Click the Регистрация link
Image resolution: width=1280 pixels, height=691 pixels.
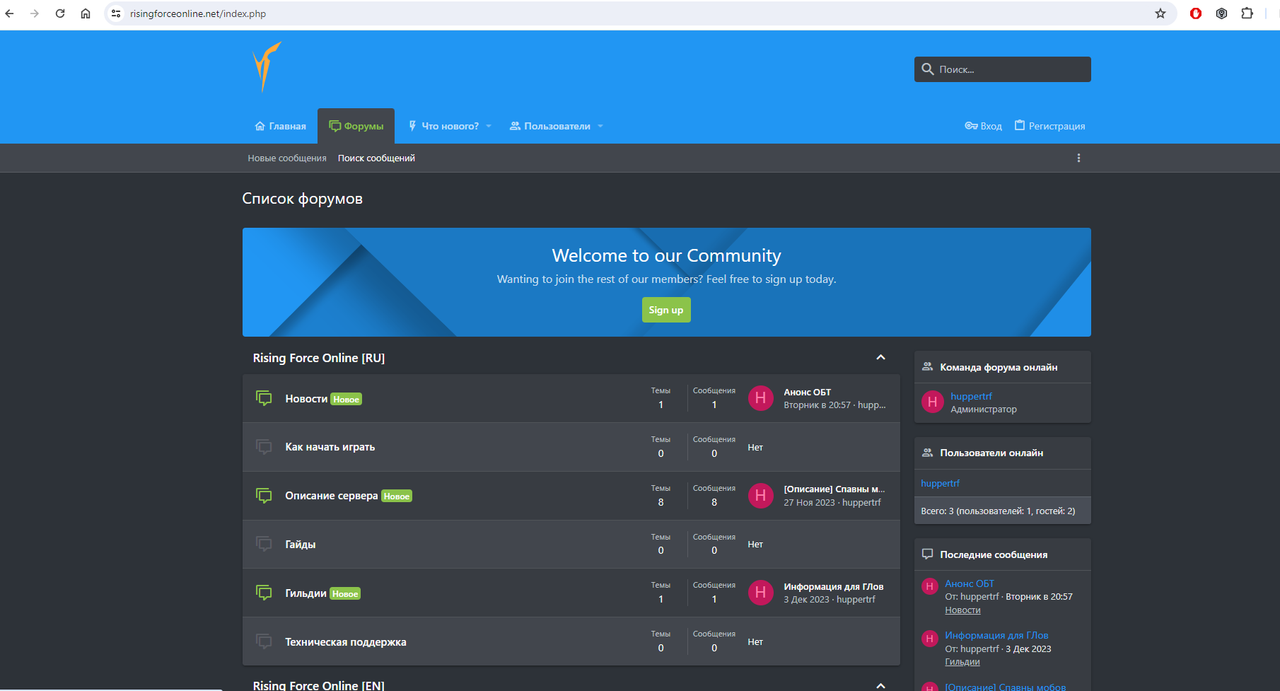pyautogui.click(x=1049, y=126)
